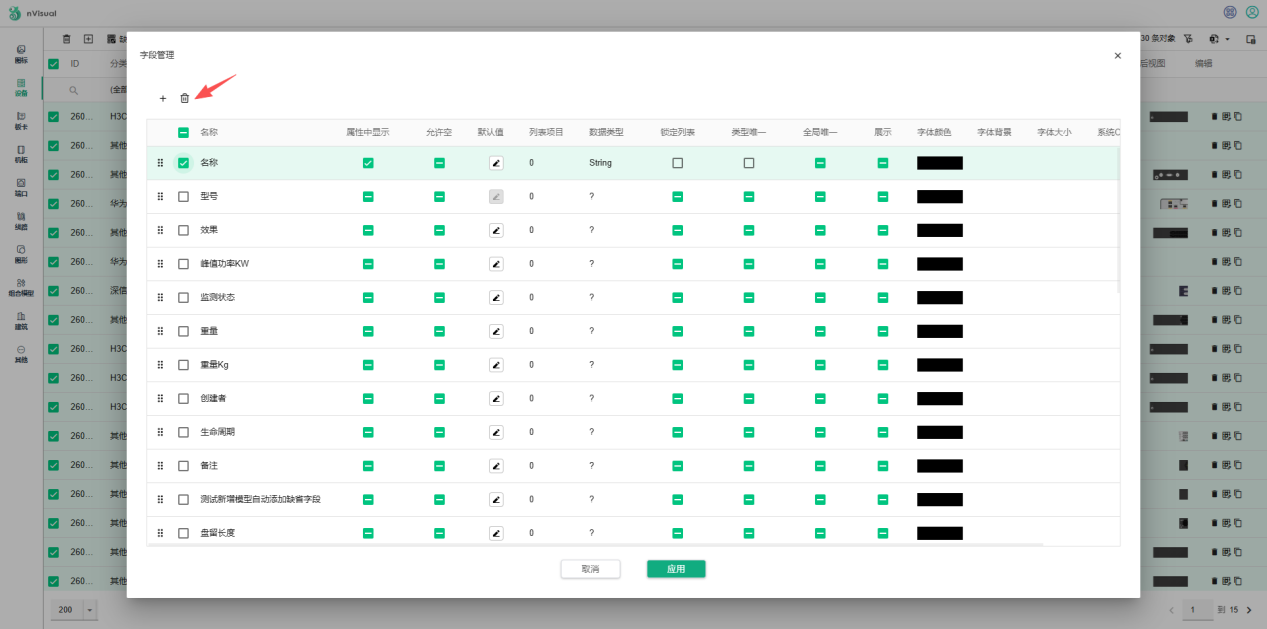Click the field table horizontal scrollbar

pyautogui.click(x=595, y=545)
